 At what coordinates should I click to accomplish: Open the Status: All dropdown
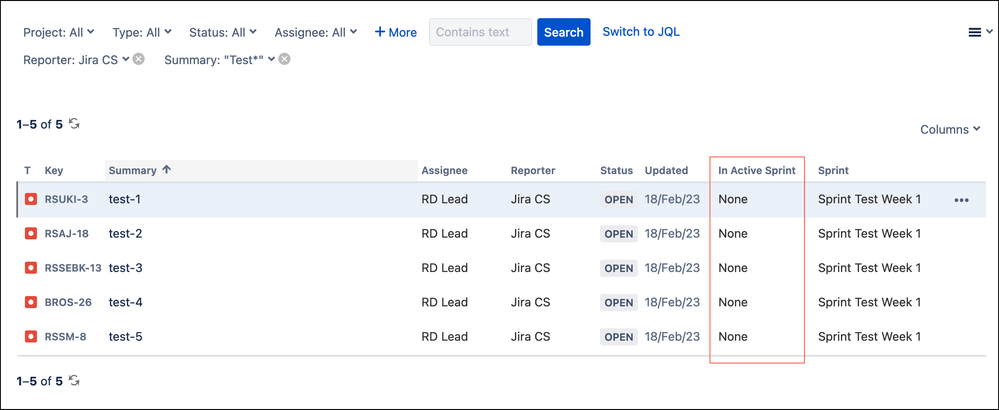click(223, 32)
